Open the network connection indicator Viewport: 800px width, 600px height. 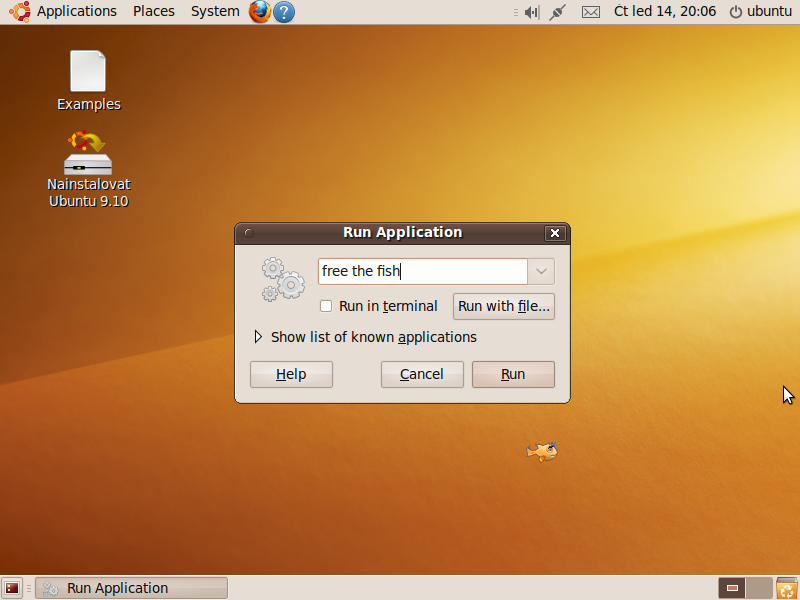557,12
